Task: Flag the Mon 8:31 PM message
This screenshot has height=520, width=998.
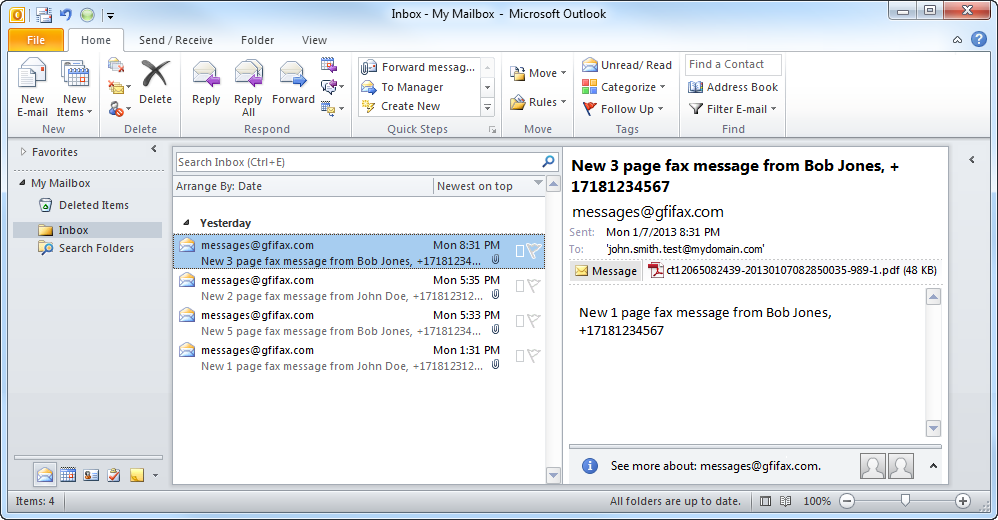Action: [x=534, y=251]
